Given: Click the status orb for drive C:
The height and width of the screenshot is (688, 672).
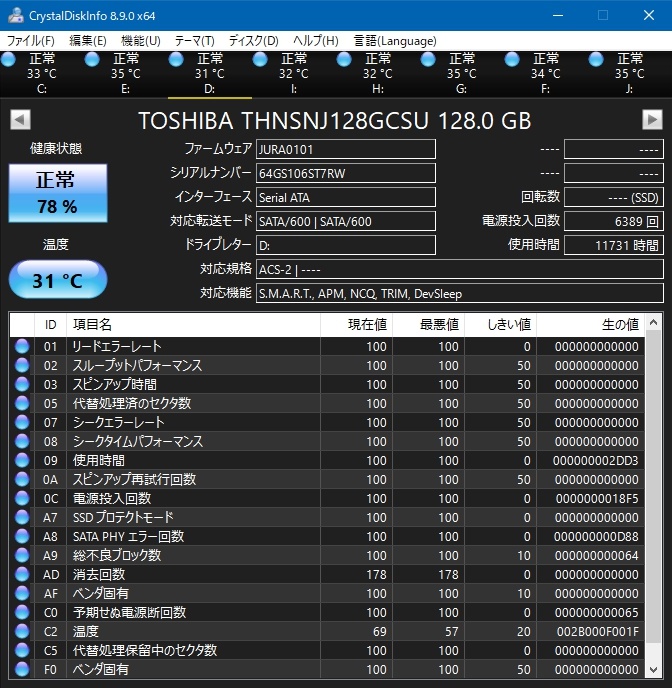Looking at the screenshot, I should [x=9, y=60].
